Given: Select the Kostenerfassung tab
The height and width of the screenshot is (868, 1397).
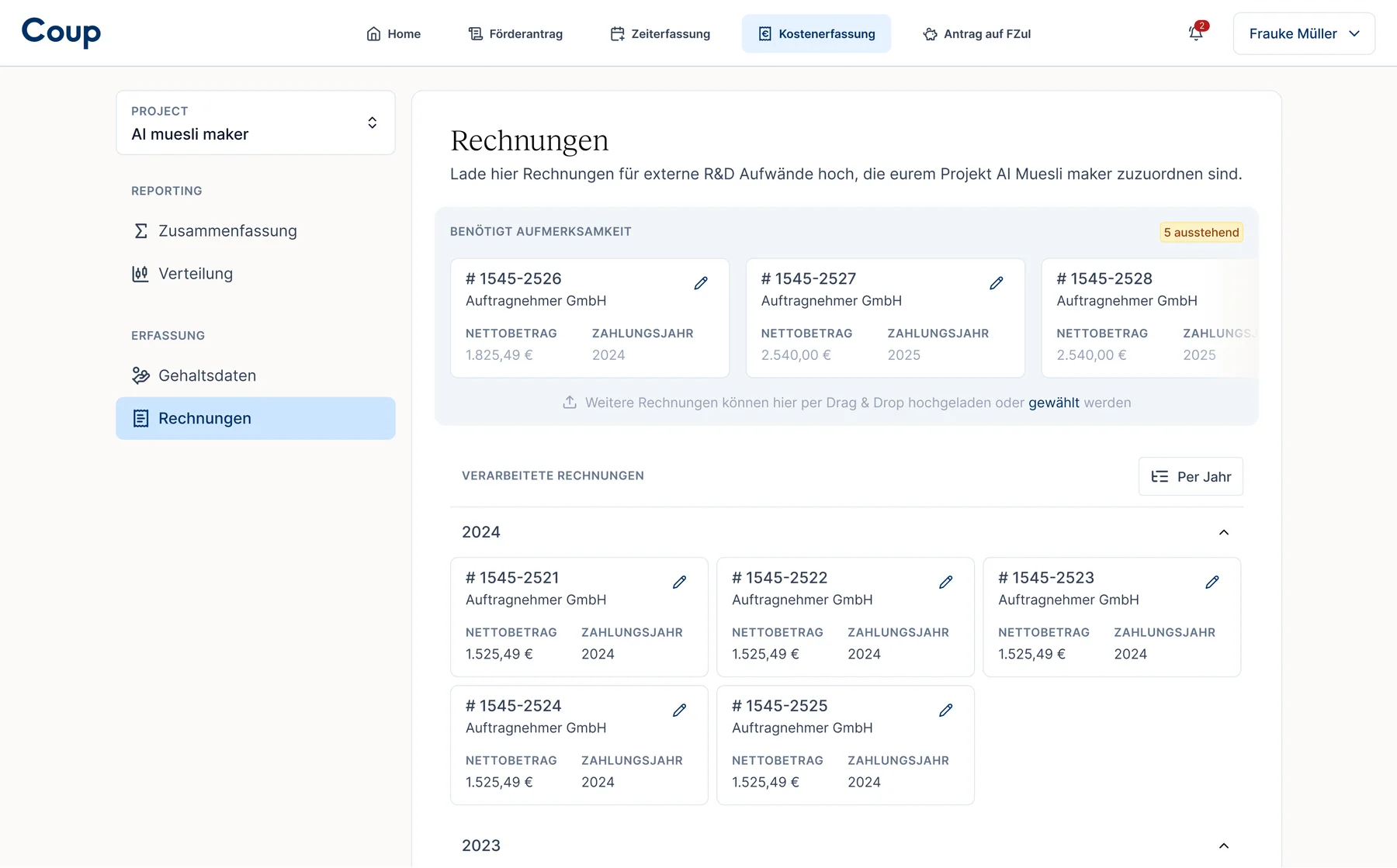Looking at the screenshot, I should (x=816, y=33).
